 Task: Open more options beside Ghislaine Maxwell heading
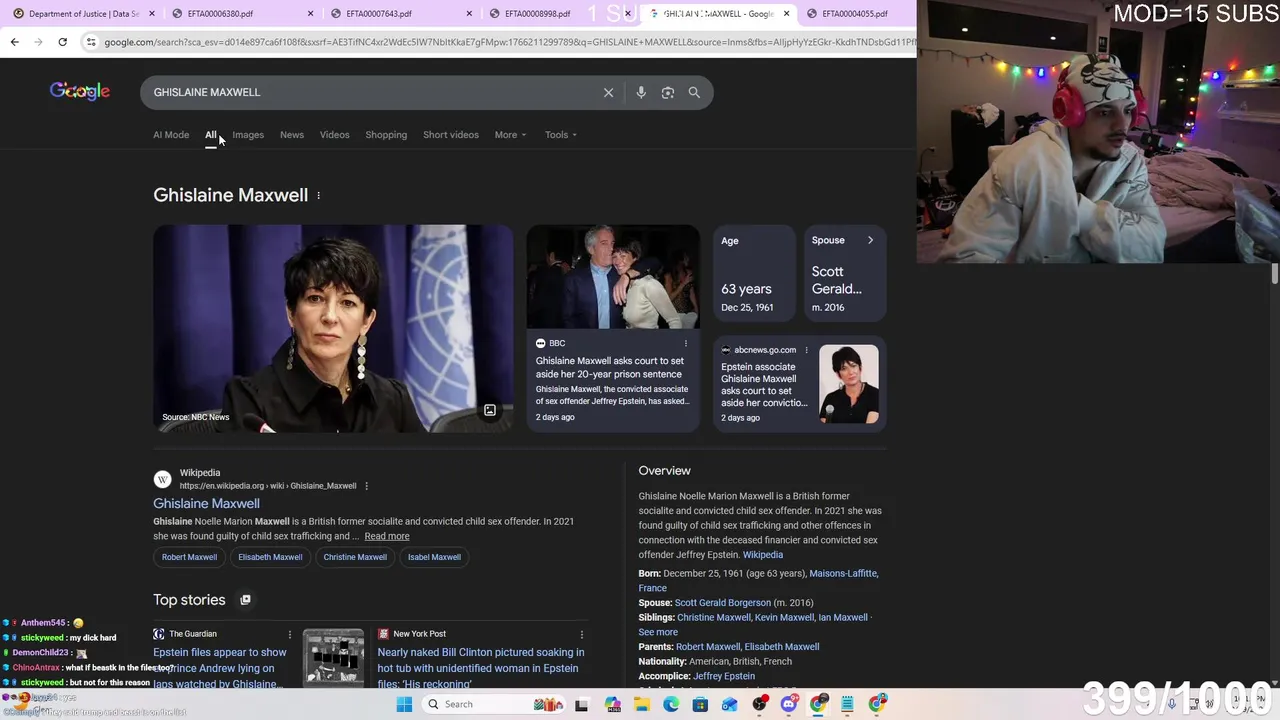tap(318, 195)
